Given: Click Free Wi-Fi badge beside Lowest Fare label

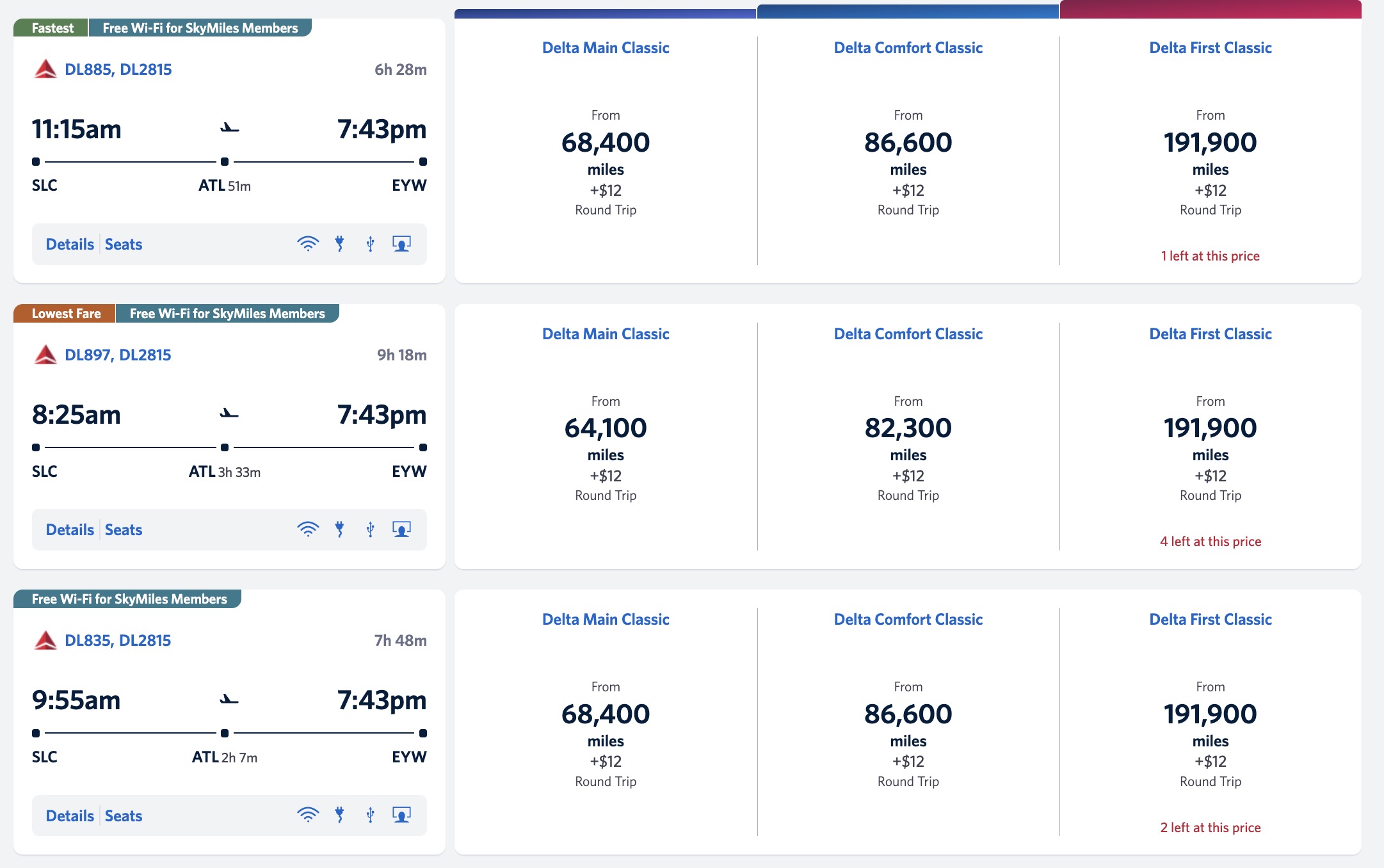Looking at the screenshot, I should (227, 313).
